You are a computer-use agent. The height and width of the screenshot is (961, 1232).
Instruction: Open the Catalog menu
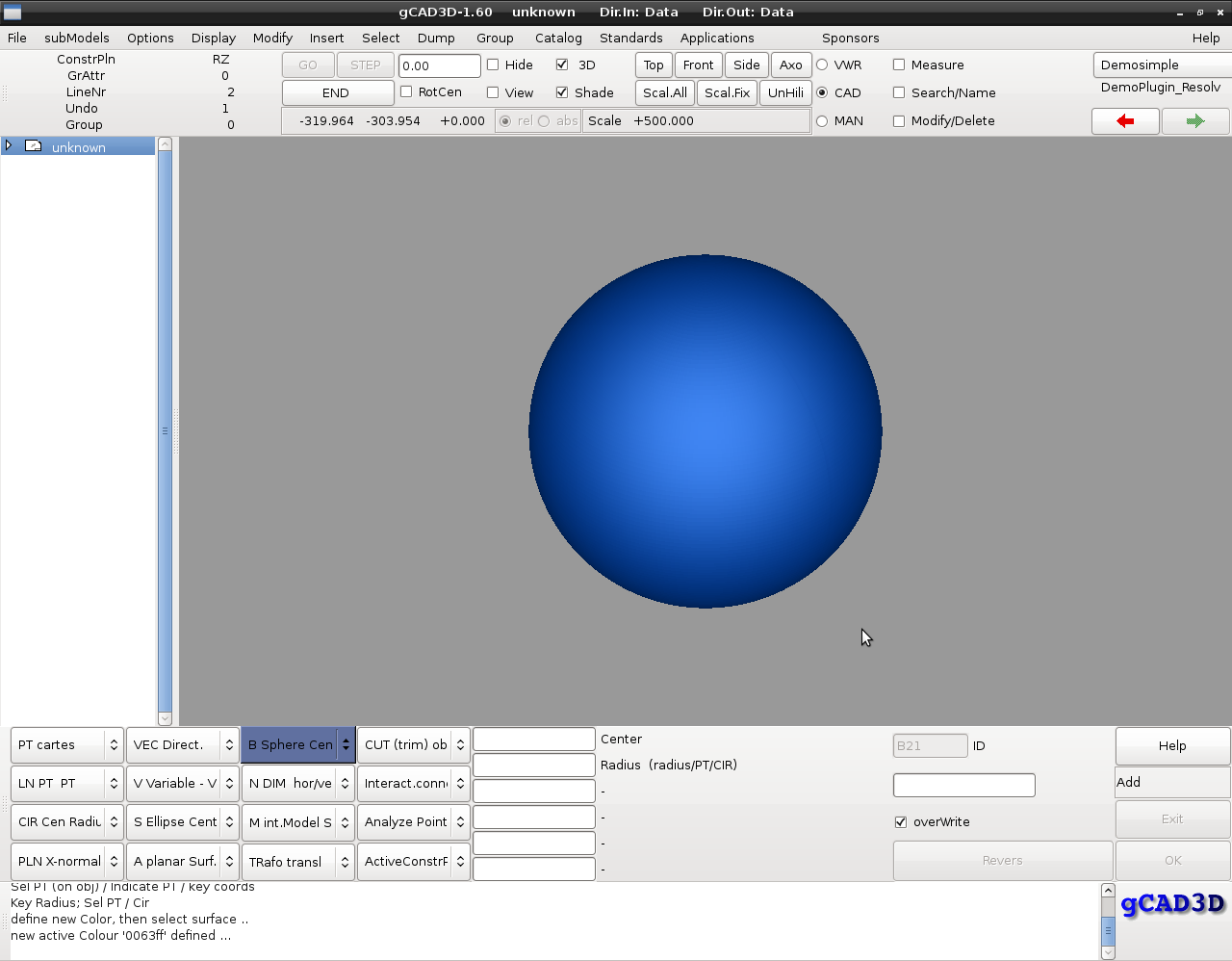[558, 38]
